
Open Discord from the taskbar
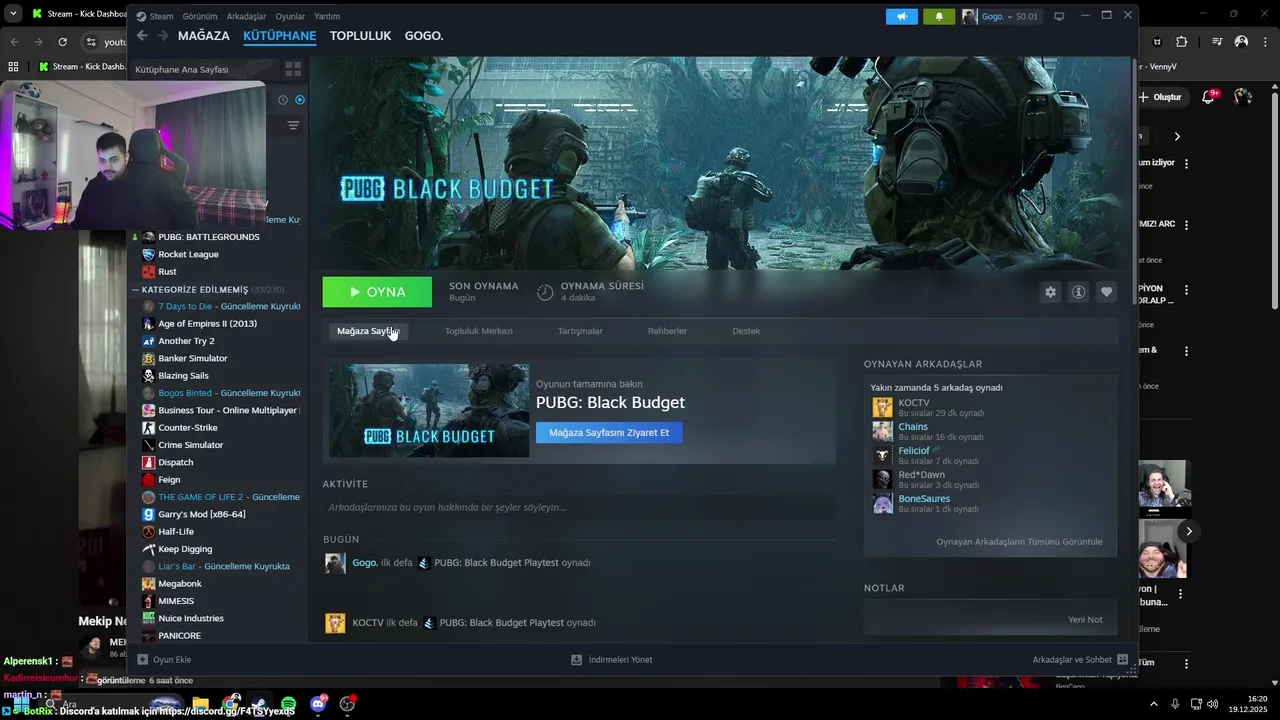318,704
